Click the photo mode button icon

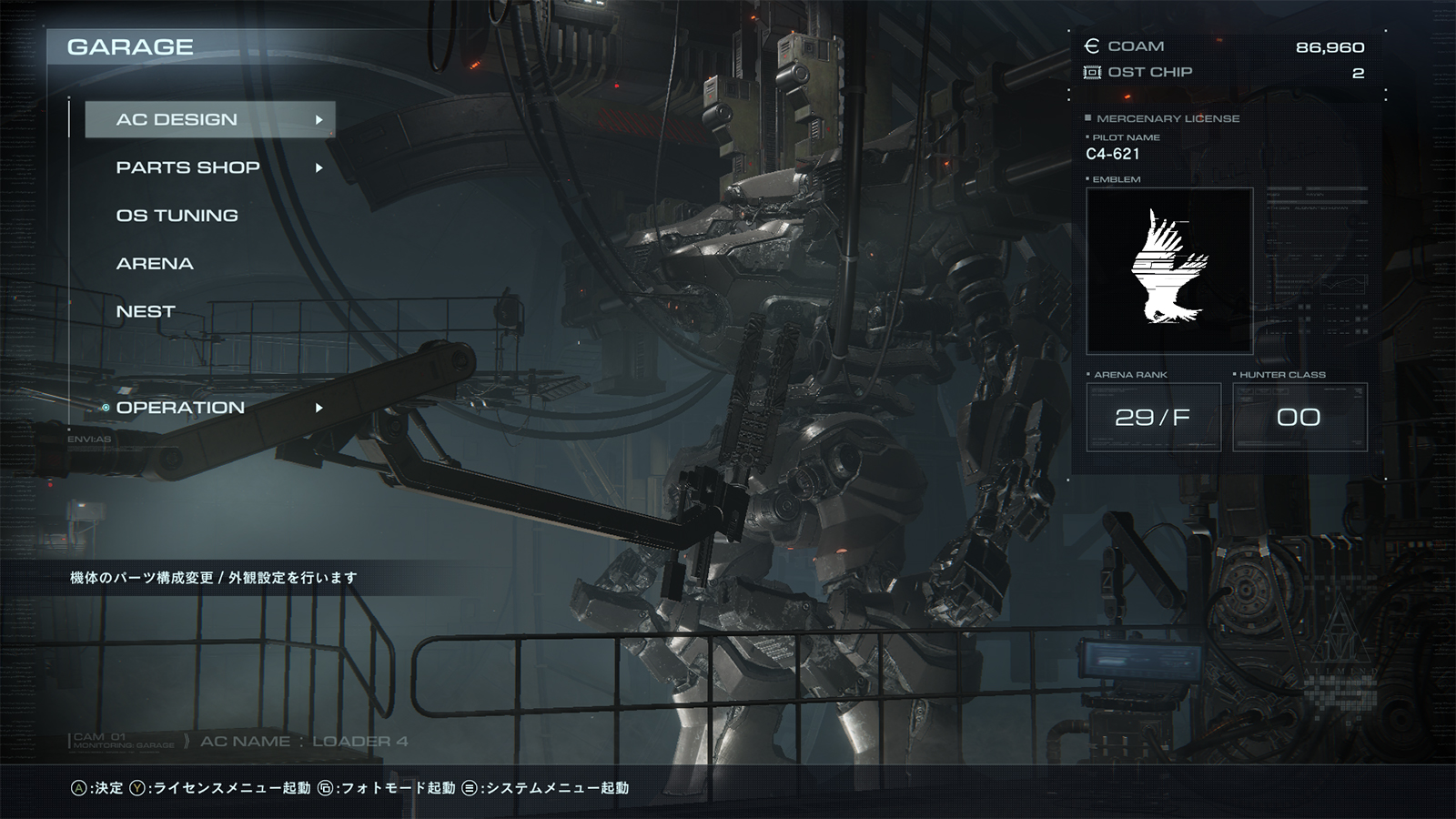[x=325, y=788]
